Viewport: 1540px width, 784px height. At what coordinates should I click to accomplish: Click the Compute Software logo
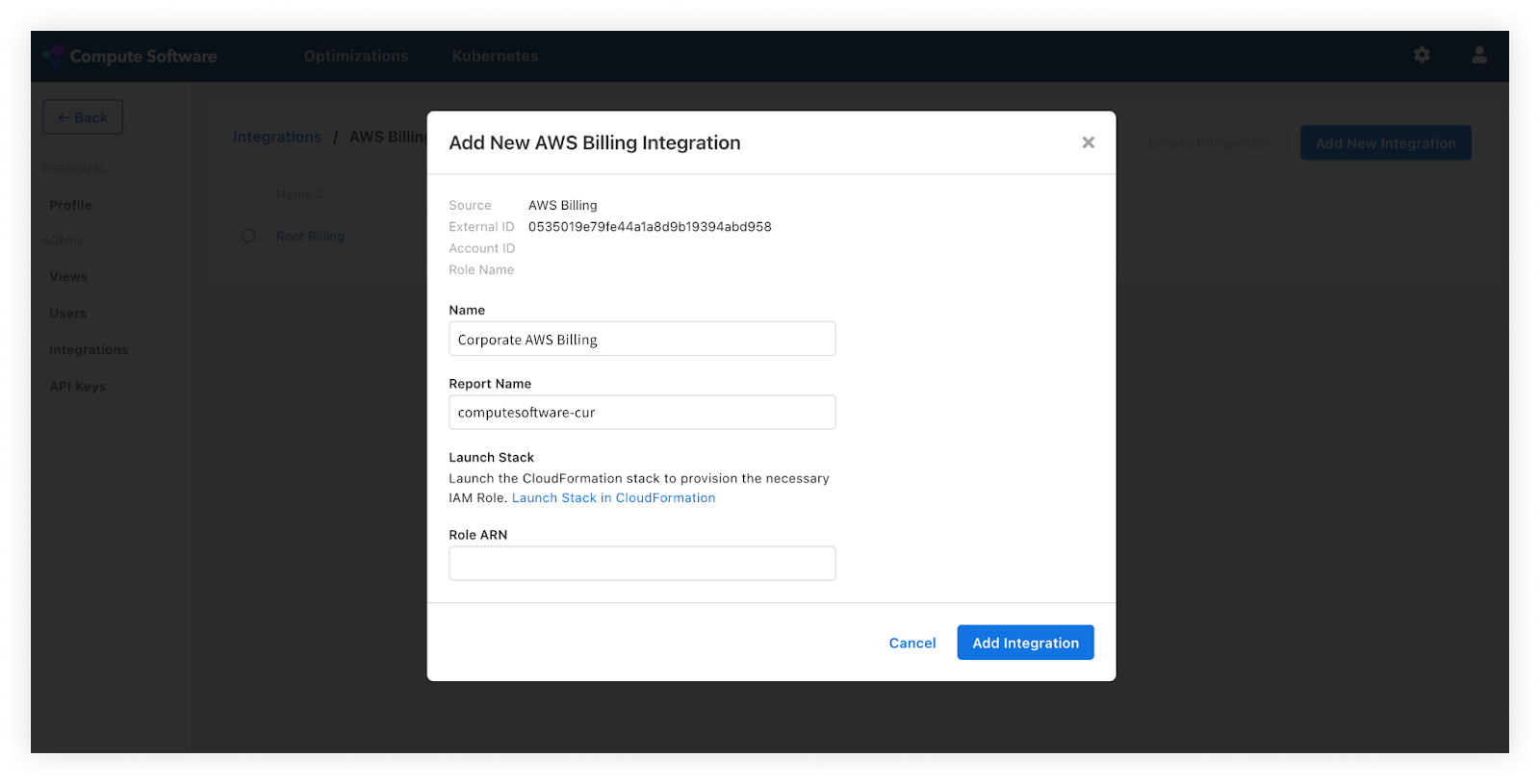coord(130,56)
